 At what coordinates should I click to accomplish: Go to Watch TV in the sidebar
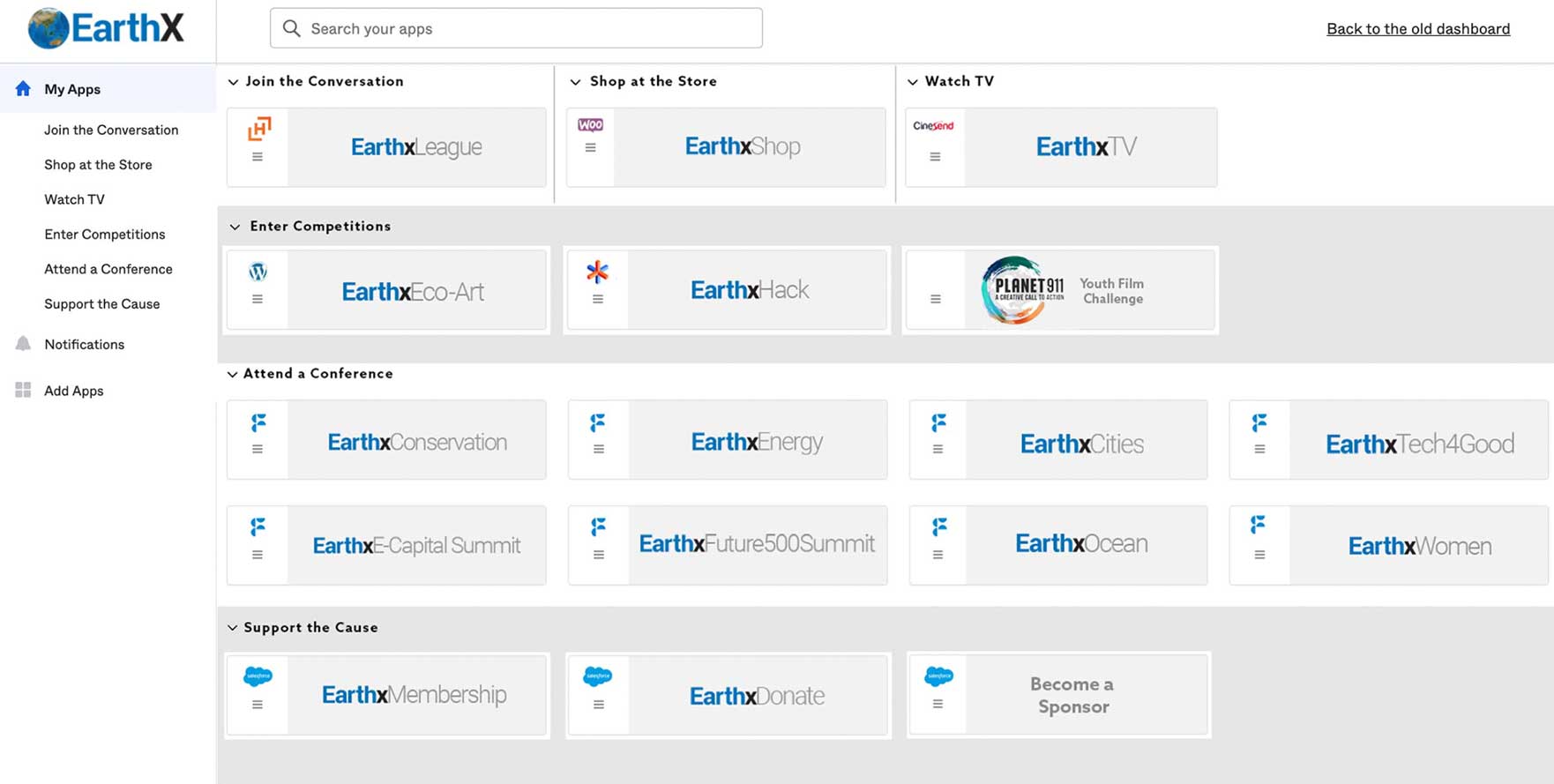pos(74,199)
